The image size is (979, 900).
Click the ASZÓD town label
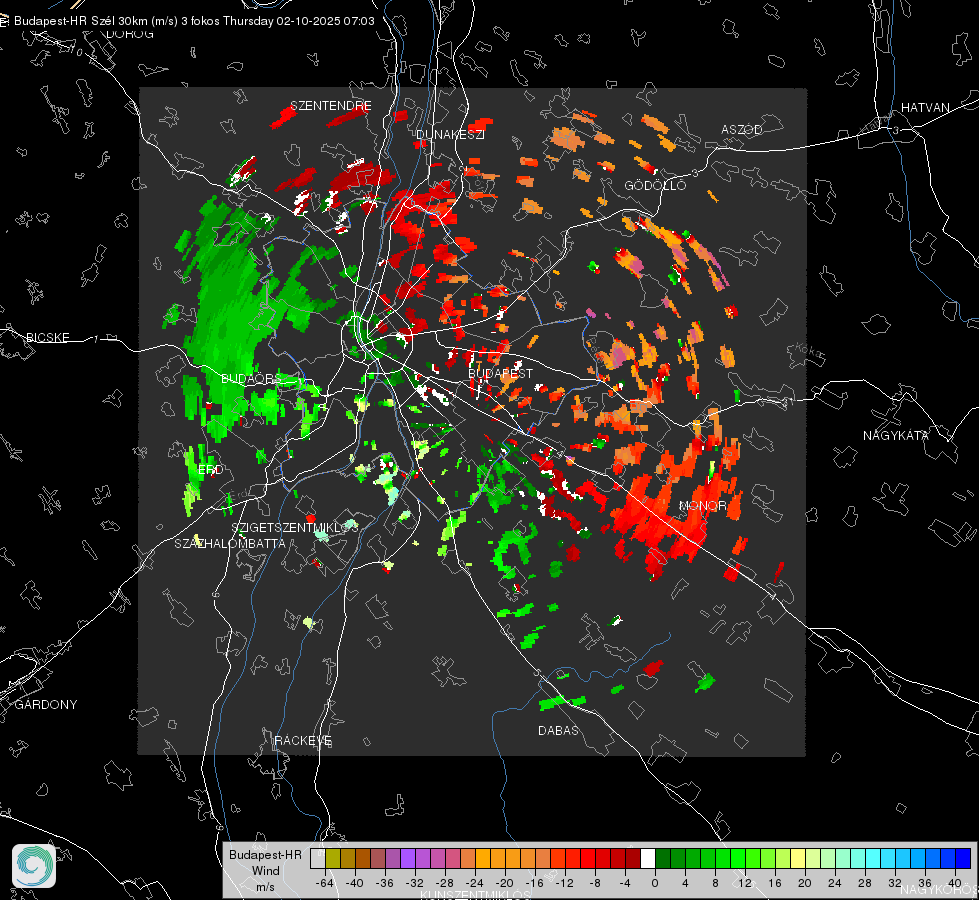tap(742, 129)
